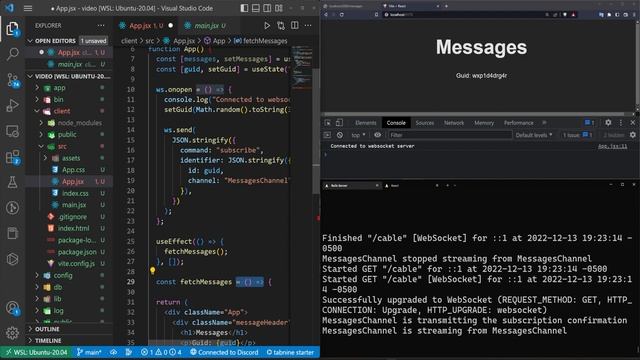Open the VS Code hamburger menu
The image size is (640, 360).
coord(28,8)
